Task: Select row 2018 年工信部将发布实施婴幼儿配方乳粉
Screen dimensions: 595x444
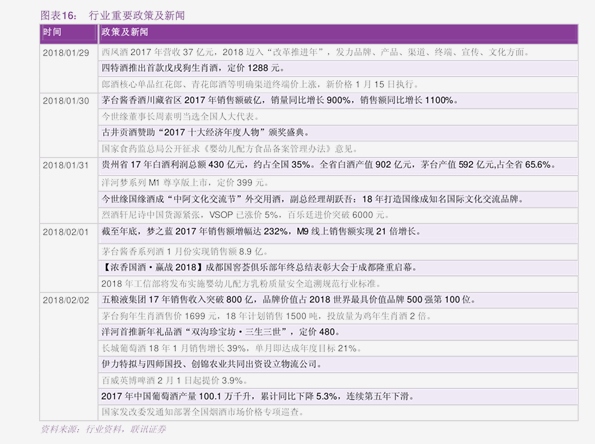Action: point(338,284)
